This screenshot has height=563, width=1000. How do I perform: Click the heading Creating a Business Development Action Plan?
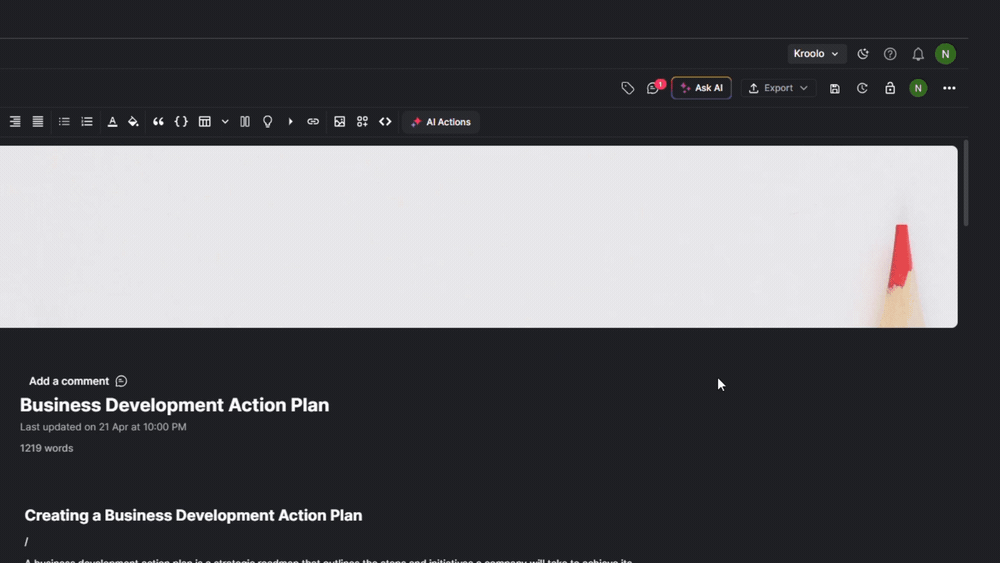(x=193, y=515)
